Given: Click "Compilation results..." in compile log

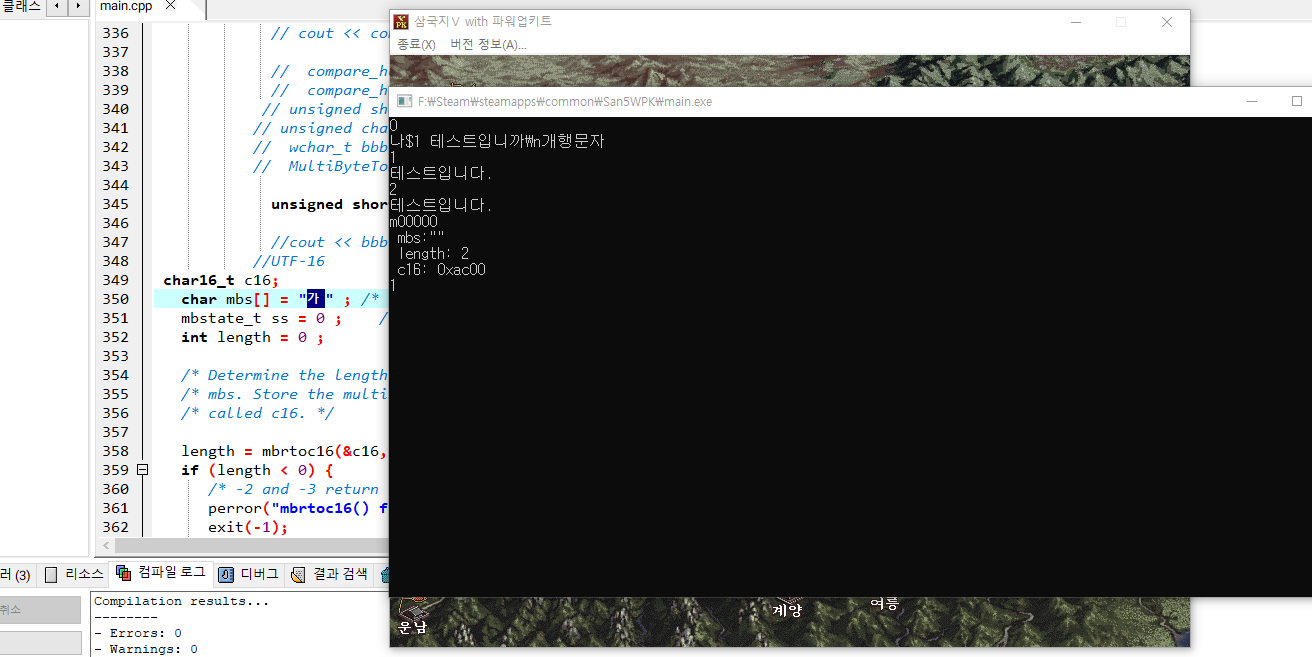Looking at the screenshot, I should click(x=181, y=601).
